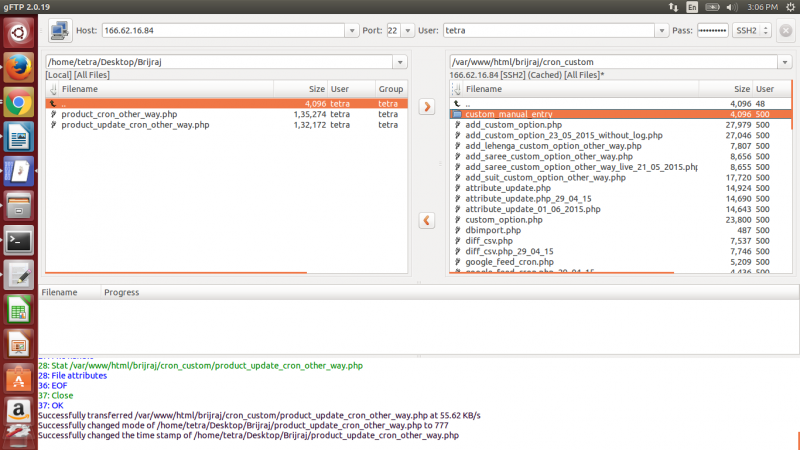Open LibreOffice Impress presentation icon

pyautogui.click(x=19, y=344)
